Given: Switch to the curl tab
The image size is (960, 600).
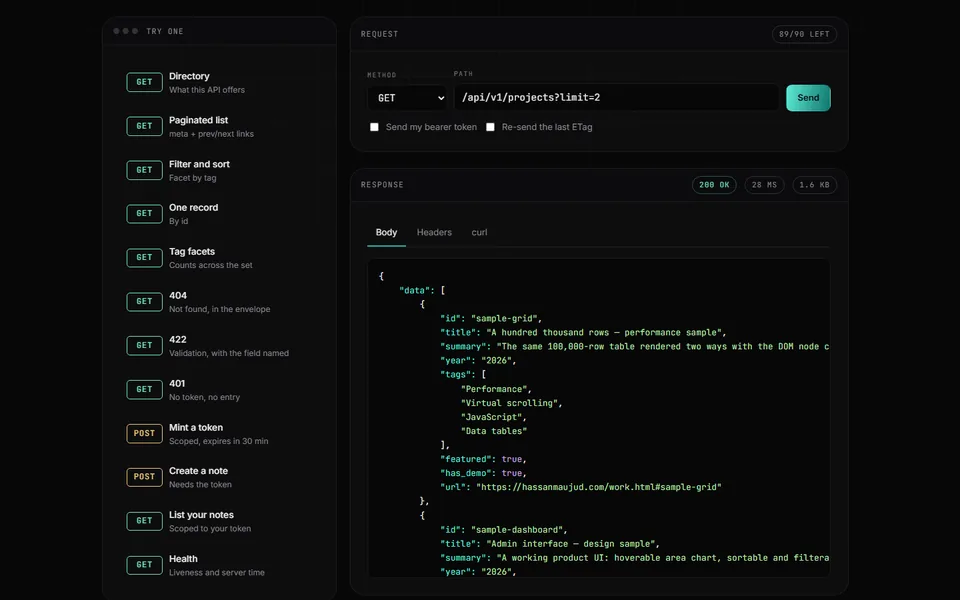Looking at the screenshot, I should click(479, 233).
